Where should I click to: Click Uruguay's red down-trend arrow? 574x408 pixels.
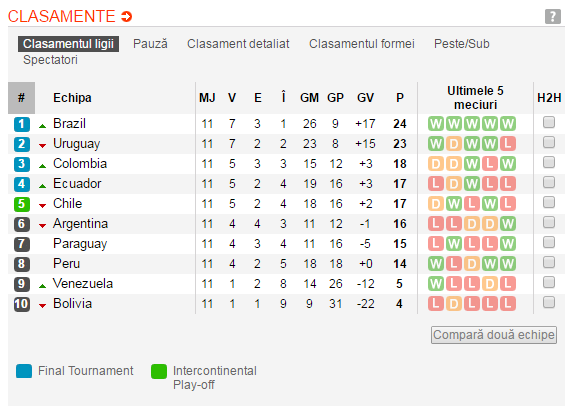(42, 146)
